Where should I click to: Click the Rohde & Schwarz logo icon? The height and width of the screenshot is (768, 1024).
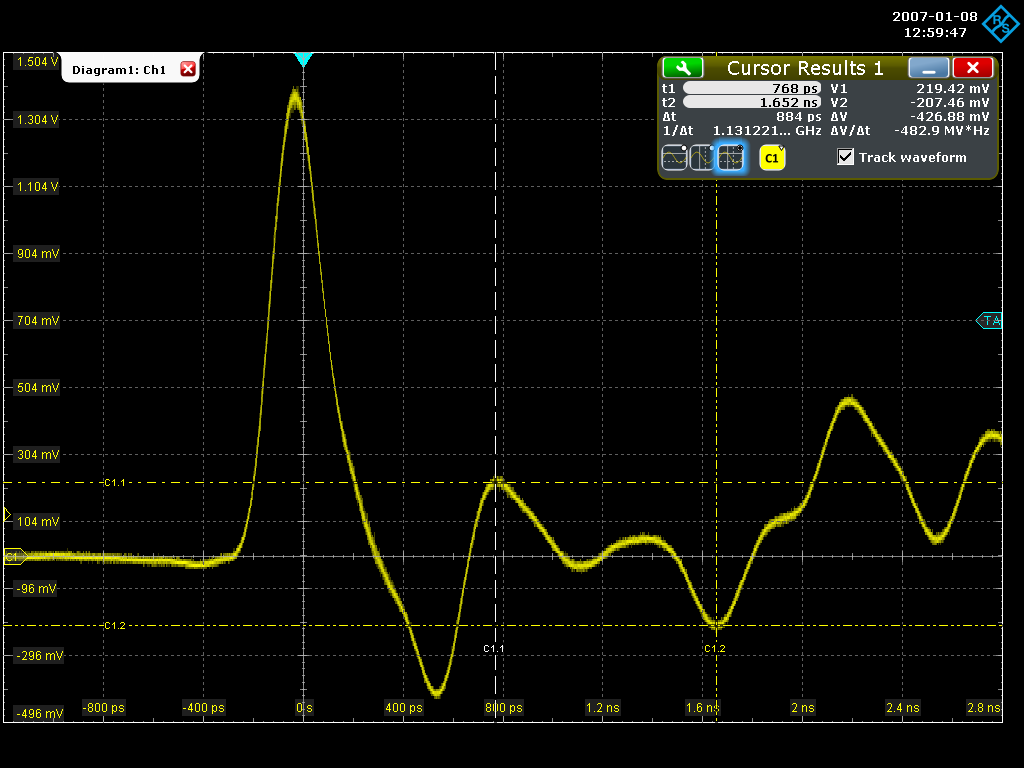click(x=1000, y=24)
